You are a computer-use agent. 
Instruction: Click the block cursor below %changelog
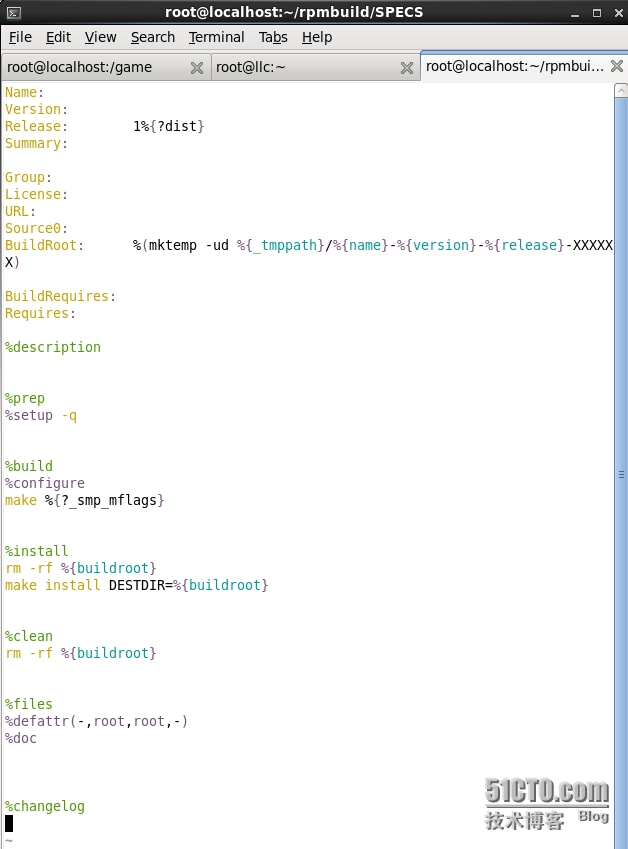(x=9, y=824)
